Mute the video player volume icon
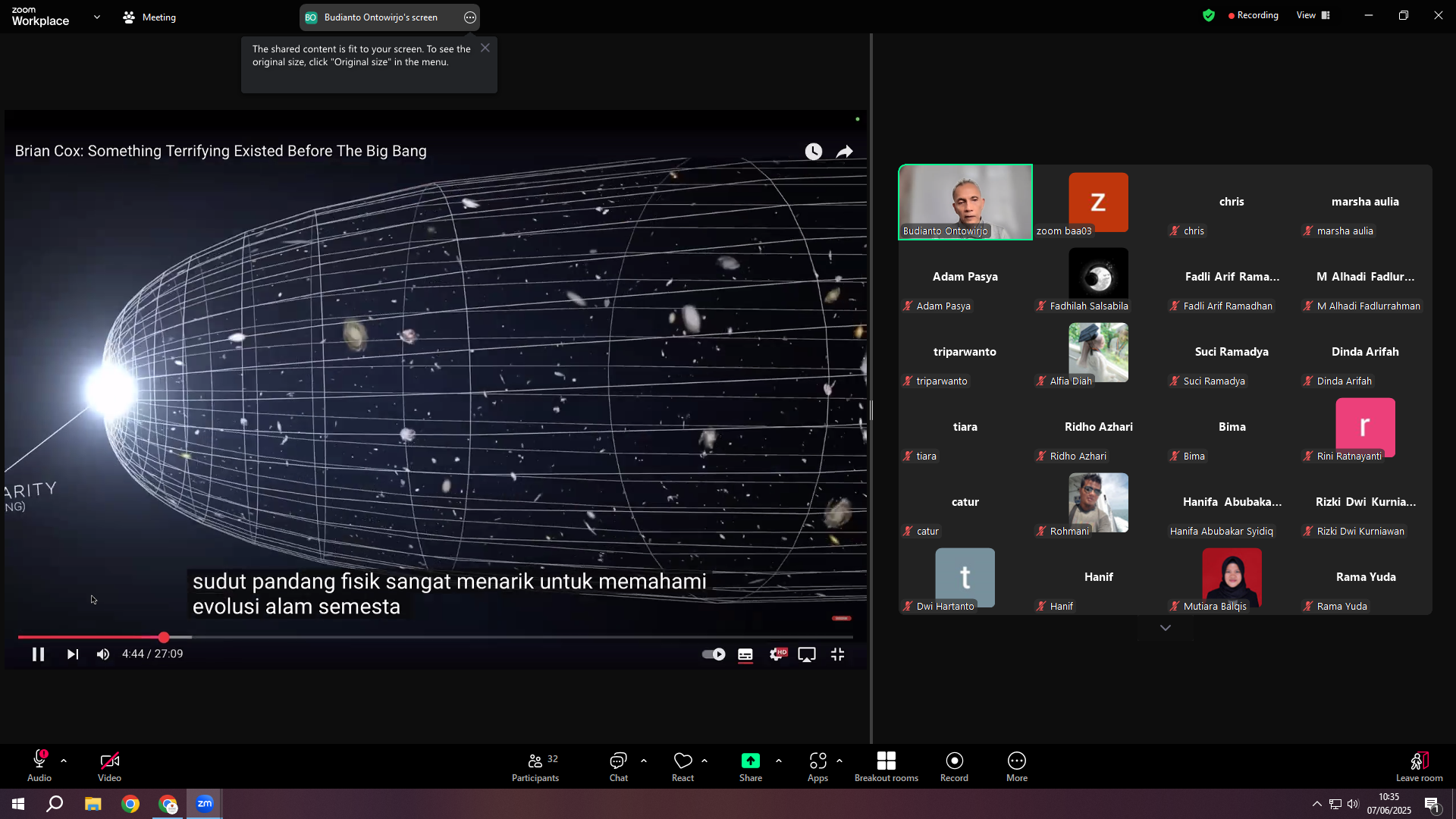1456x819 pixels. (x=103, y=654)
